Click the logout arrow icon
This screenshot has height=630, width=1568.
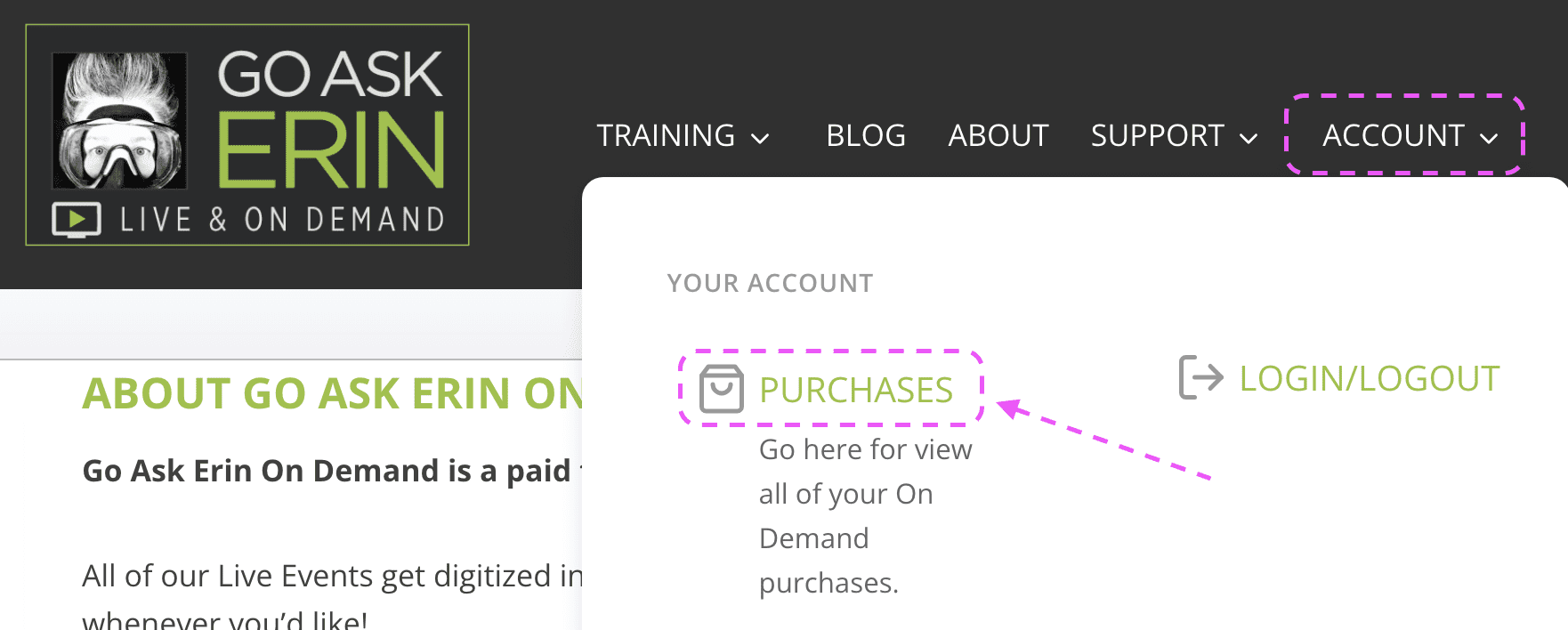tap(1201, 377)
